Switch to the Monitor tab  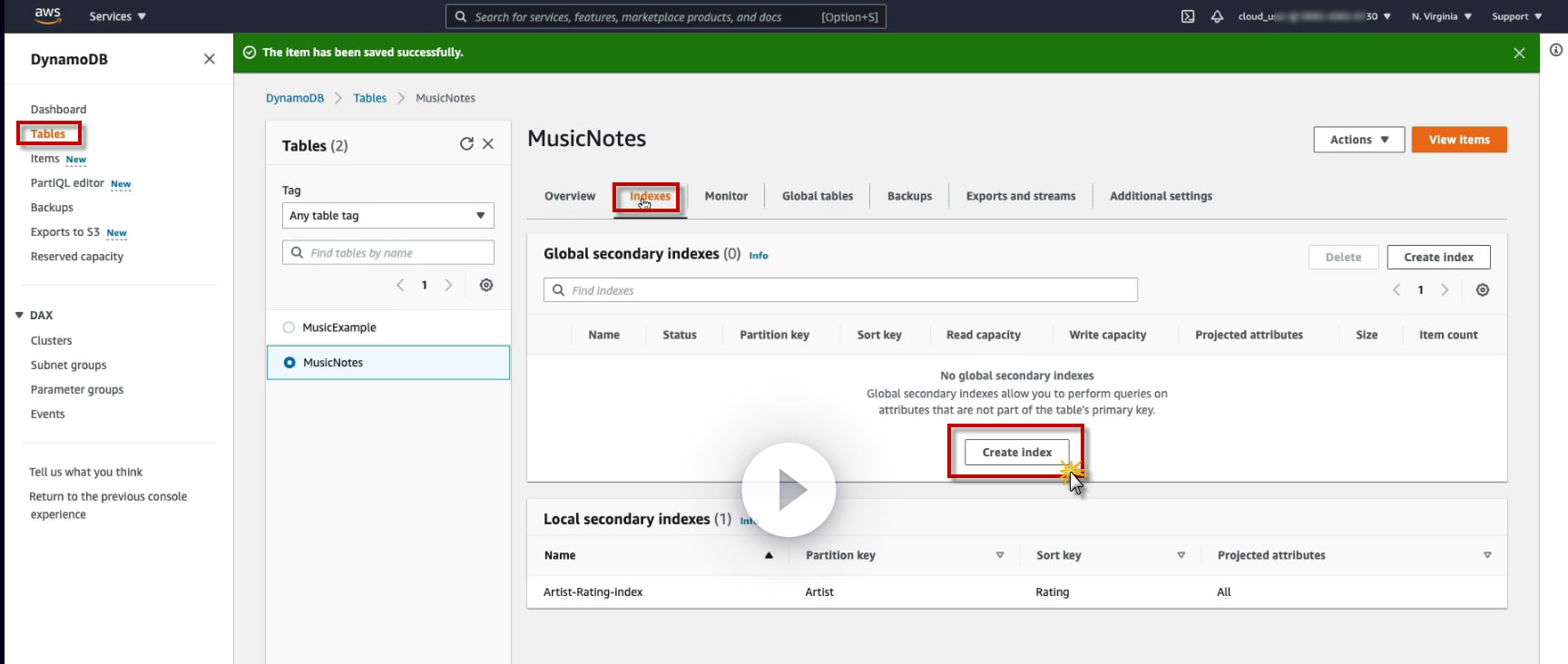[x=726, y=196]
